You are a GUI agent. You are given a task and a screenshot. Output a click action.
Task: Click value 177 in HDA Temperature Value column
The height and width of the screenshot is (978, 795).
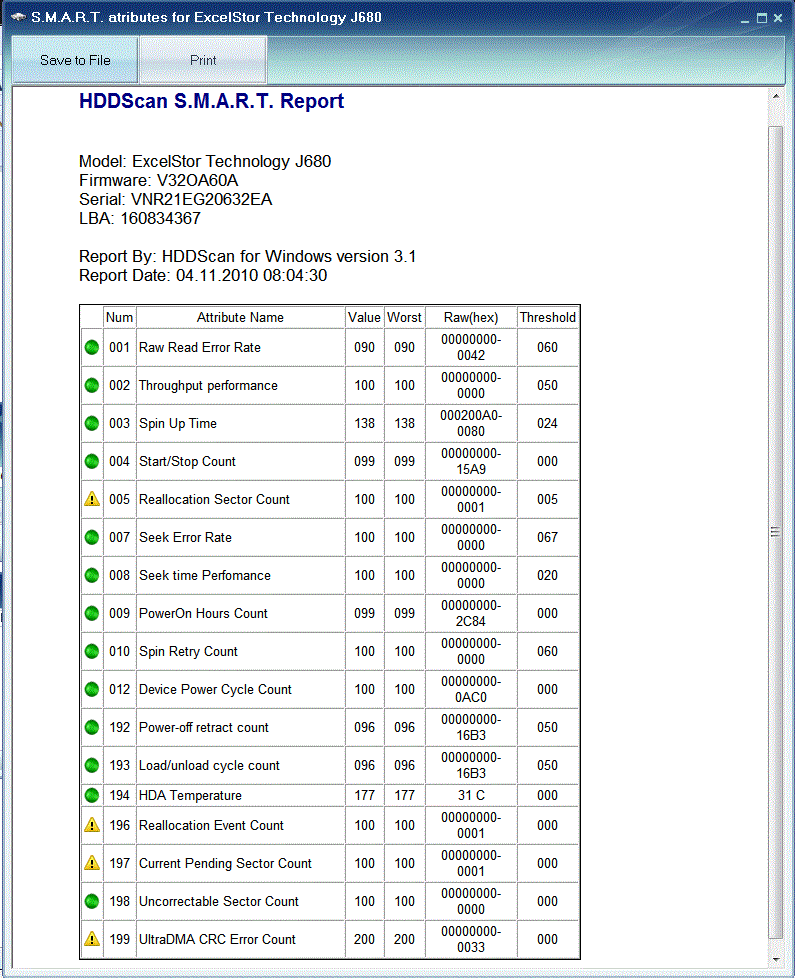click(365, 796)
